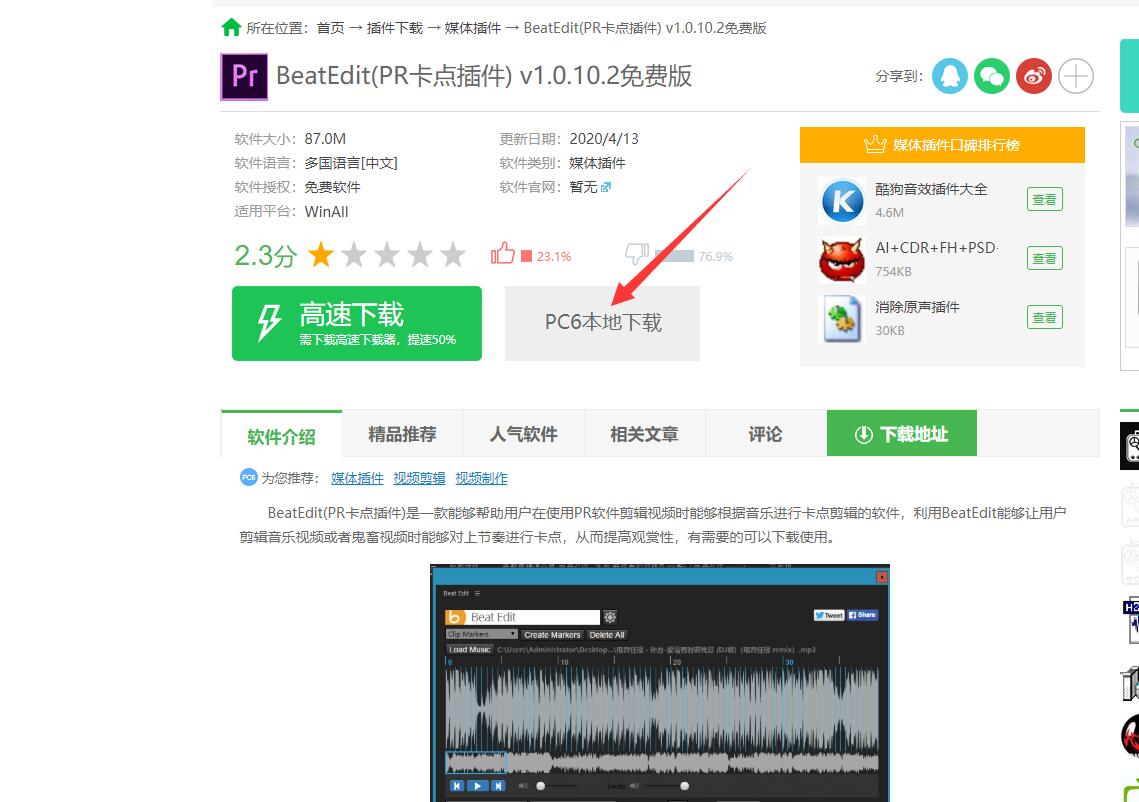Screen dimensions: 1139x802
Task: Click the 2020/4/13 update date
Action: tap(604, 139)
